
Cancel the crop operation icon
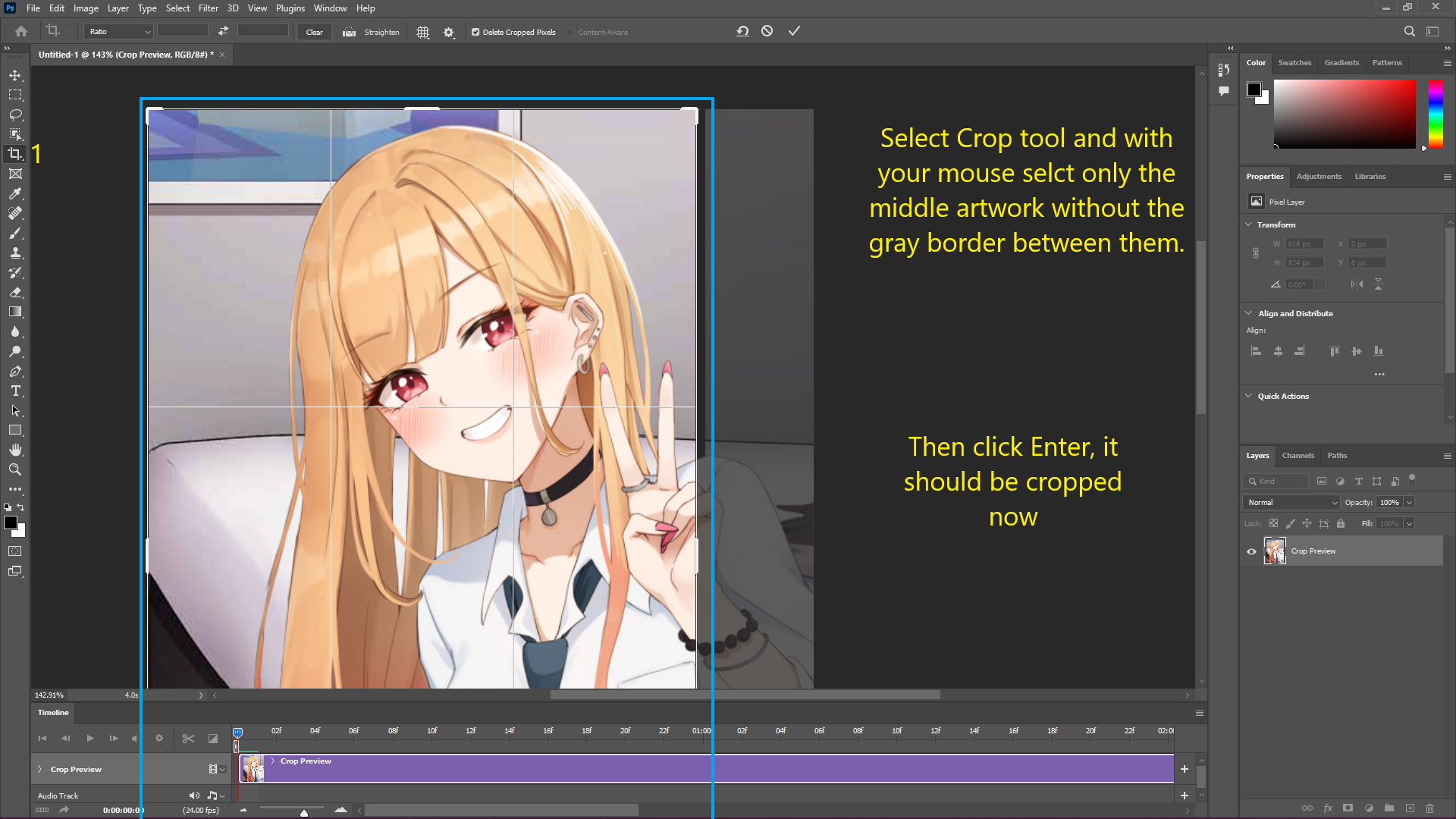[767, 31]
